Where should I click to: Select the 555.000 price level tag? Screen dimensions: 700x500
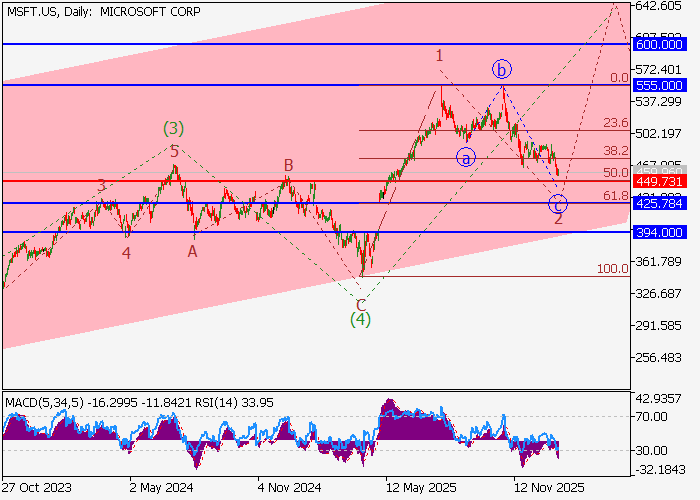click(659, 85)
